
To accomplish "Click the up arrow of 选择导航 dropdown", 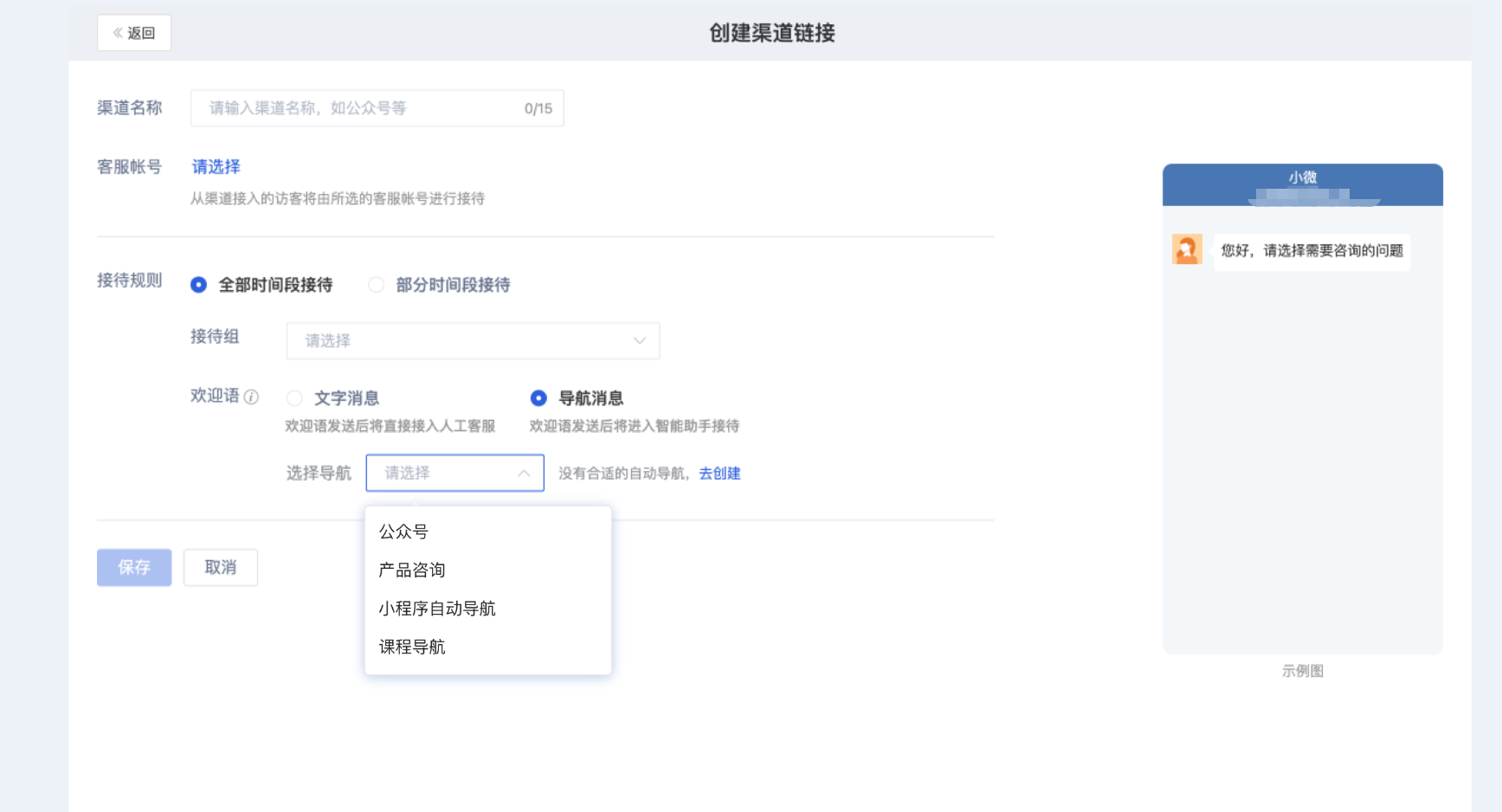I will click(x=524, y=473).
